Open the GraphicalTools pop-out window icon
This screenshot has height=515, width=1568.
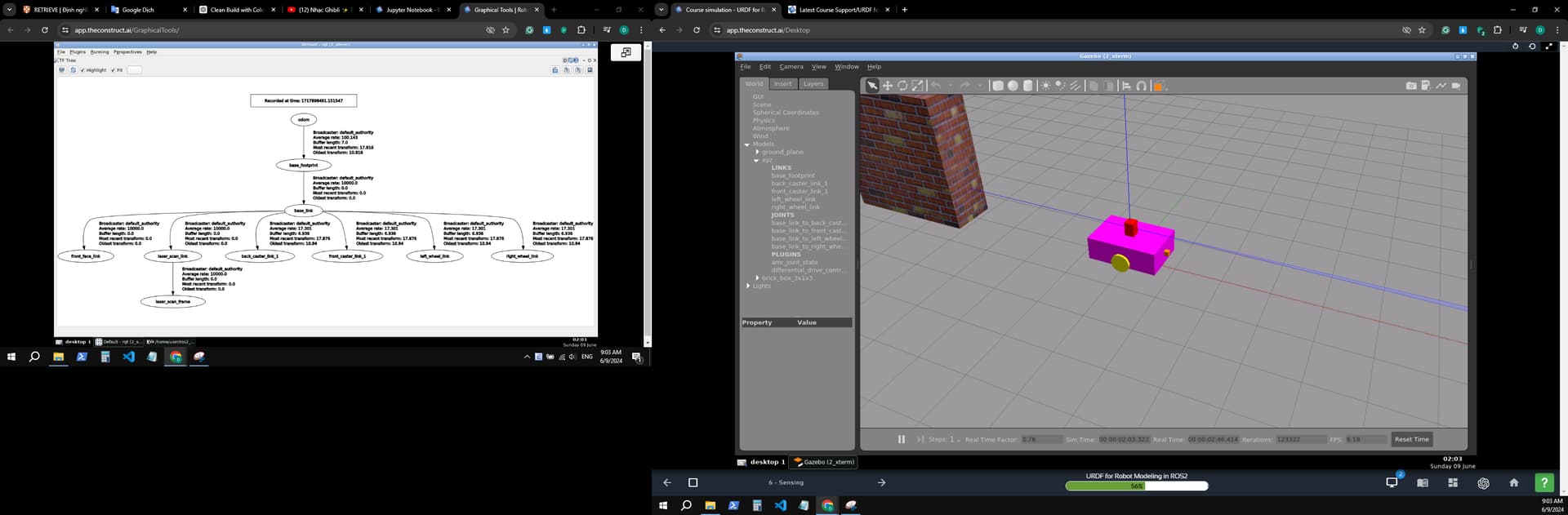pos(626,52)
